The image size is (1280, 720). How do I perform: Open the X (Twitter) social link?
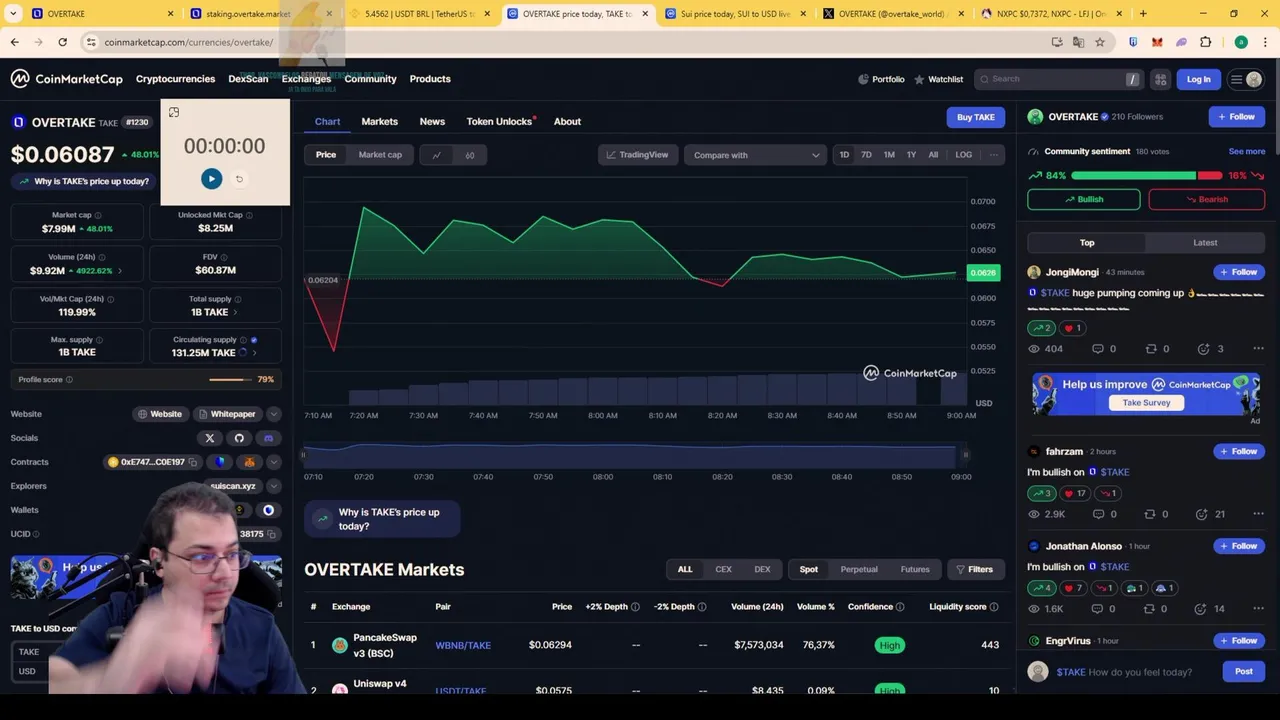coord(210,438)
